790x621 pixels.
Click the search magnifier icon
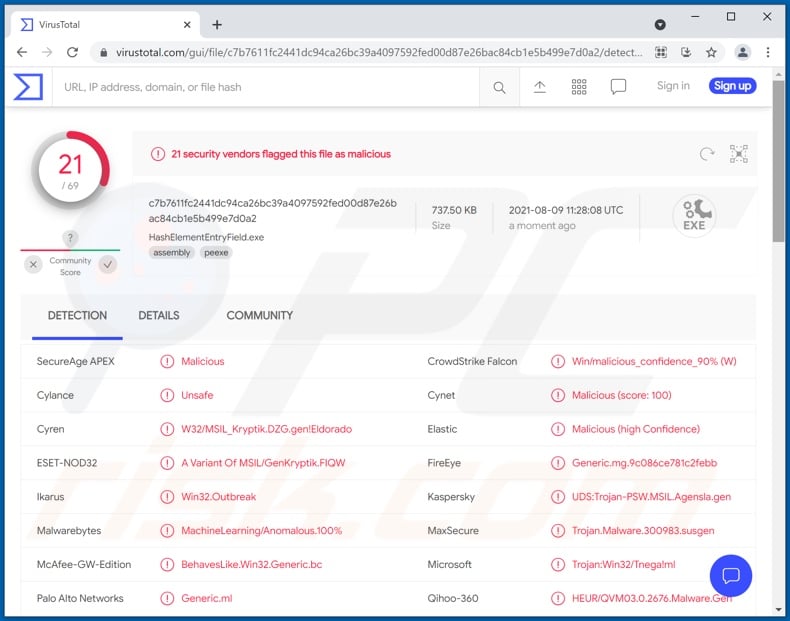tap(499, 87)
